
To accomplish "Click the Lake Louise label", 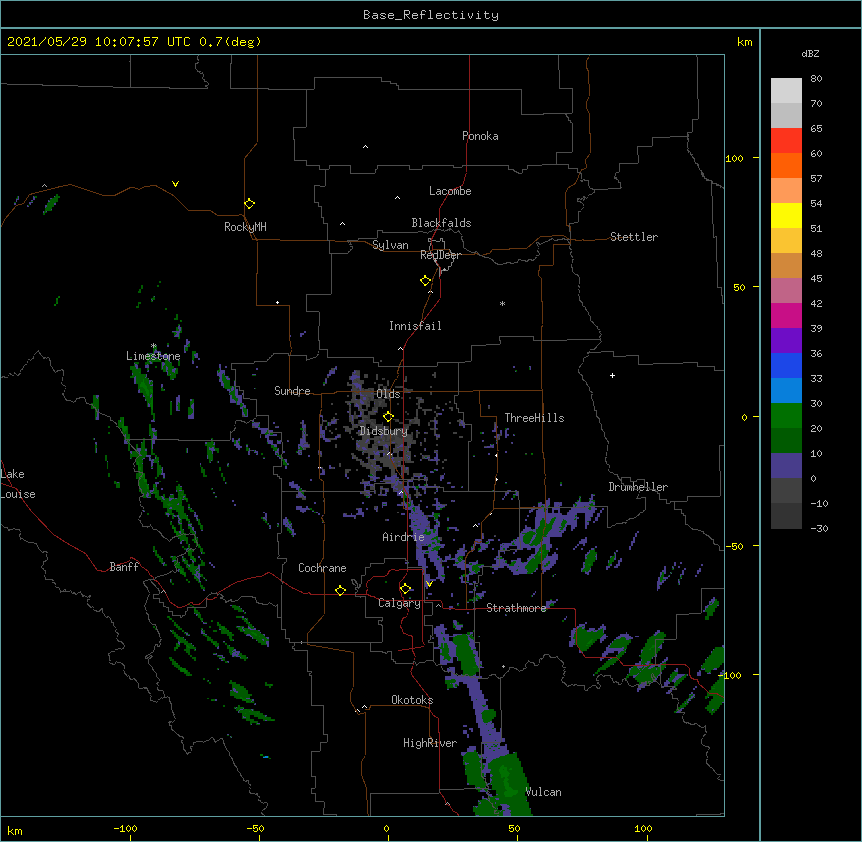I will [18, 484].
